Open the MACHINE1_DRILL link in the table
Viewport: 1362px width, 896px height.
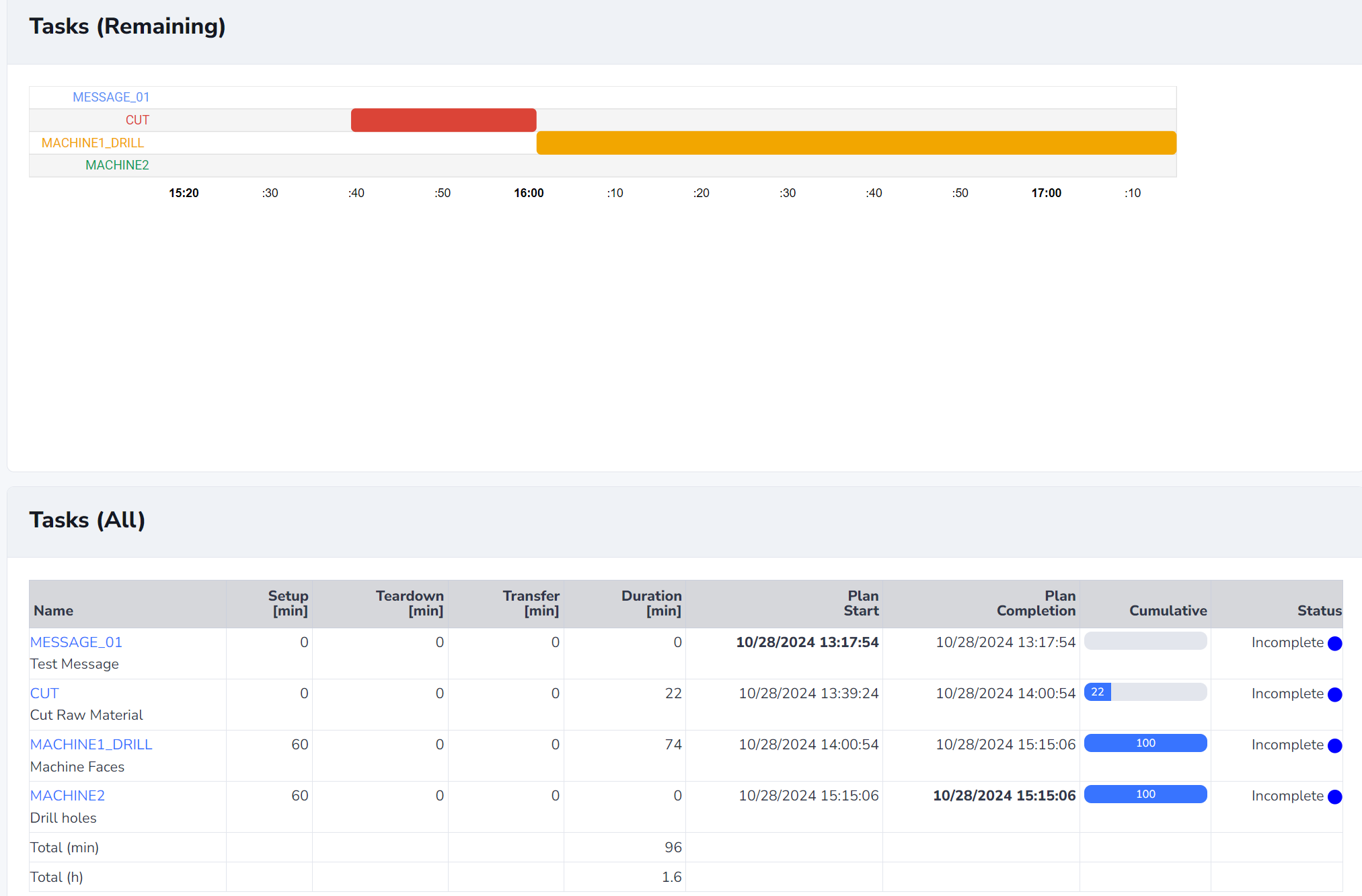[91, 744]
